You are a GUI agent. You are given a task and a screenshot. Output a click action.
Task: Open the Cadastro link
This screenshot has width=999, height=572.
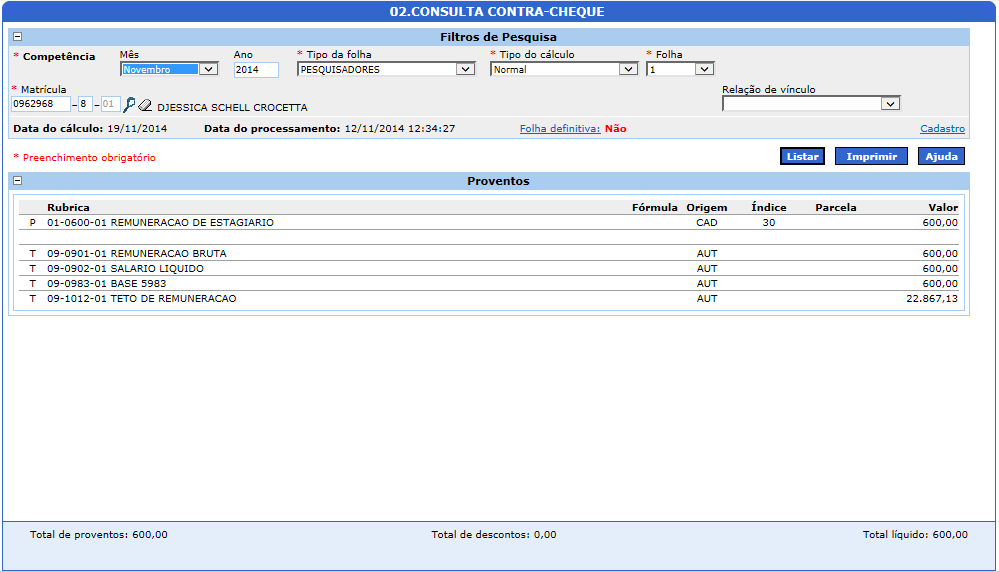coord(942,129)
